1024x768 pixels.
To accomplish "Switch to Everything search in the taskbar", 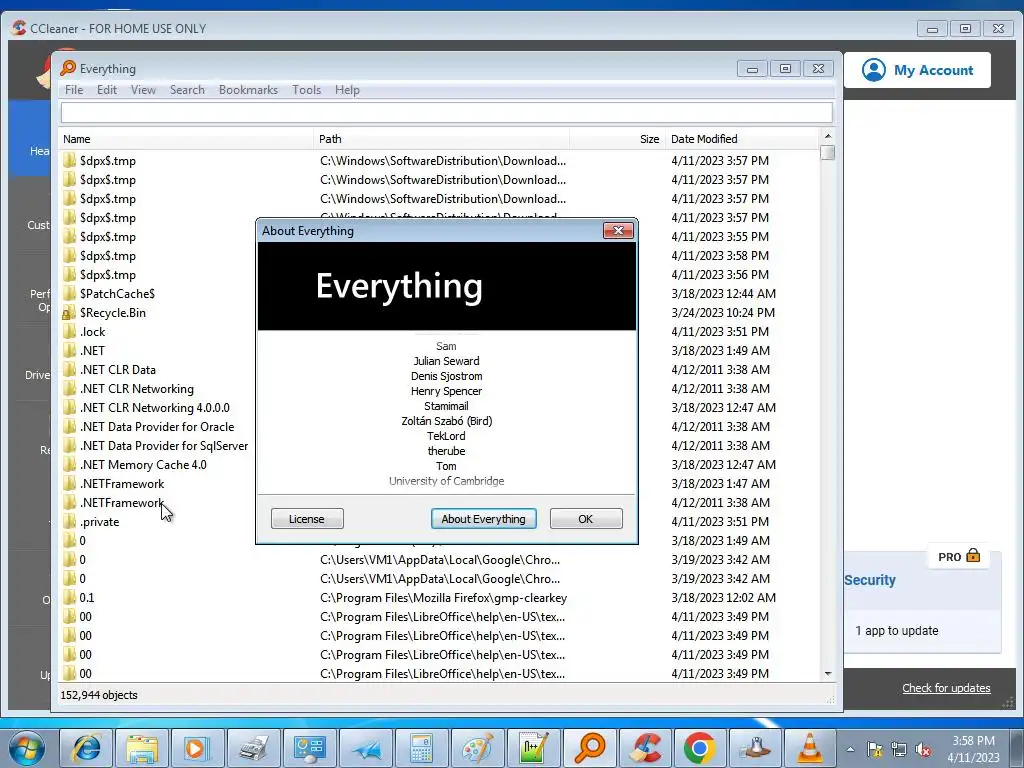I will 590,748.
